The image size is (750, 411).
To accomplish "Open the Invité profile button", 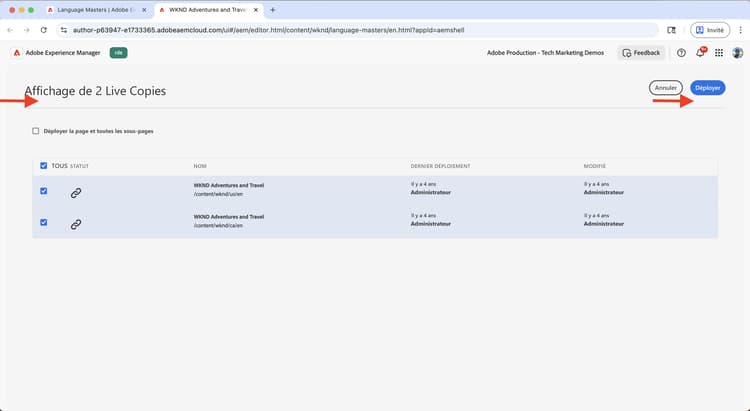I will [x=710, y=30].
